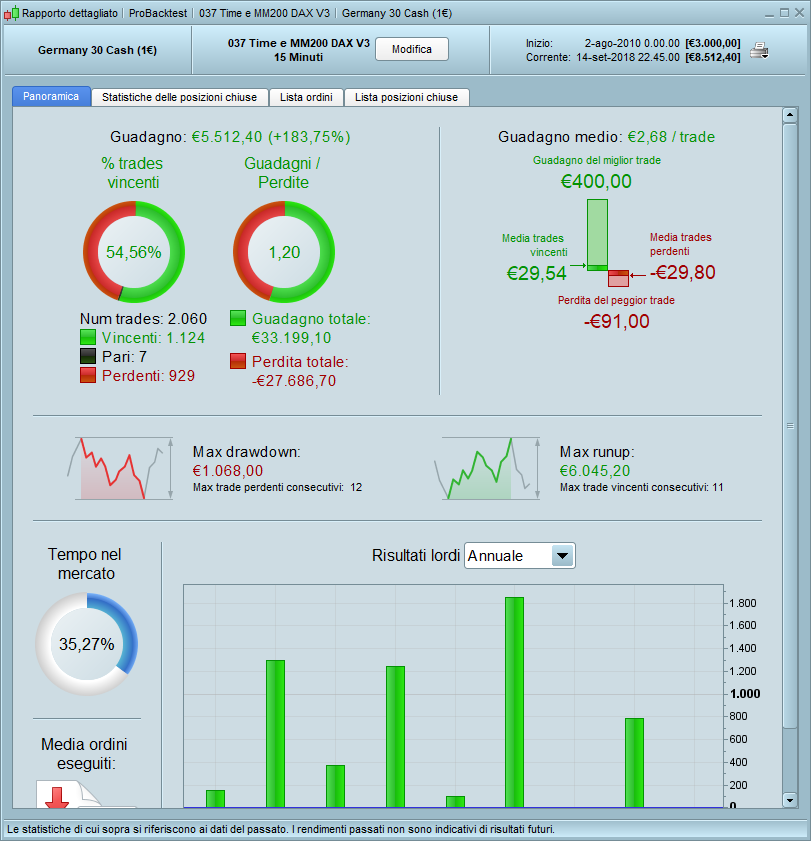The image size is (811, 841).
Task: Select the Panoramica tab
Action: click(51, 97)
